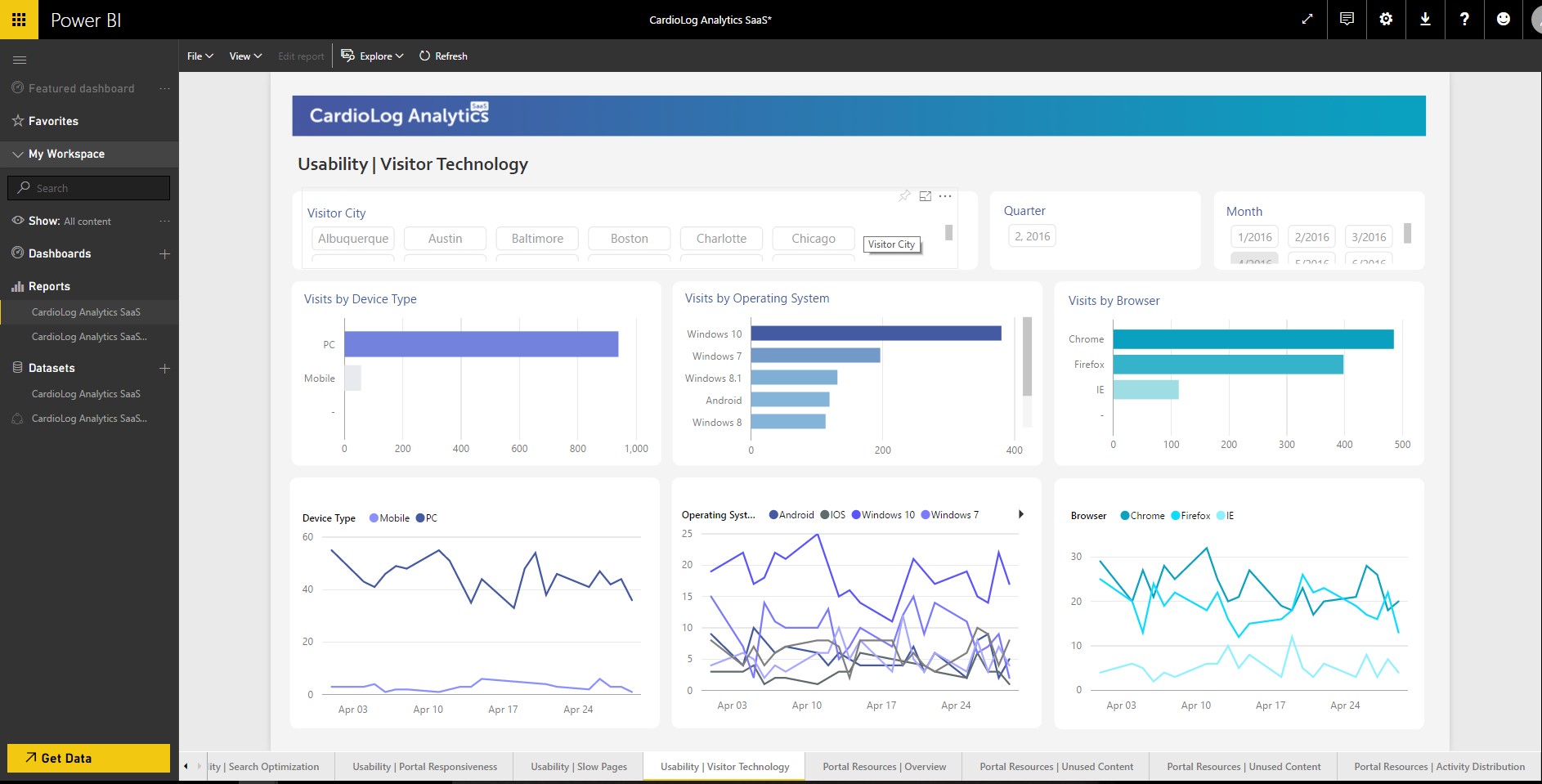Pin the Visitor City visual

tap(904, 196)
